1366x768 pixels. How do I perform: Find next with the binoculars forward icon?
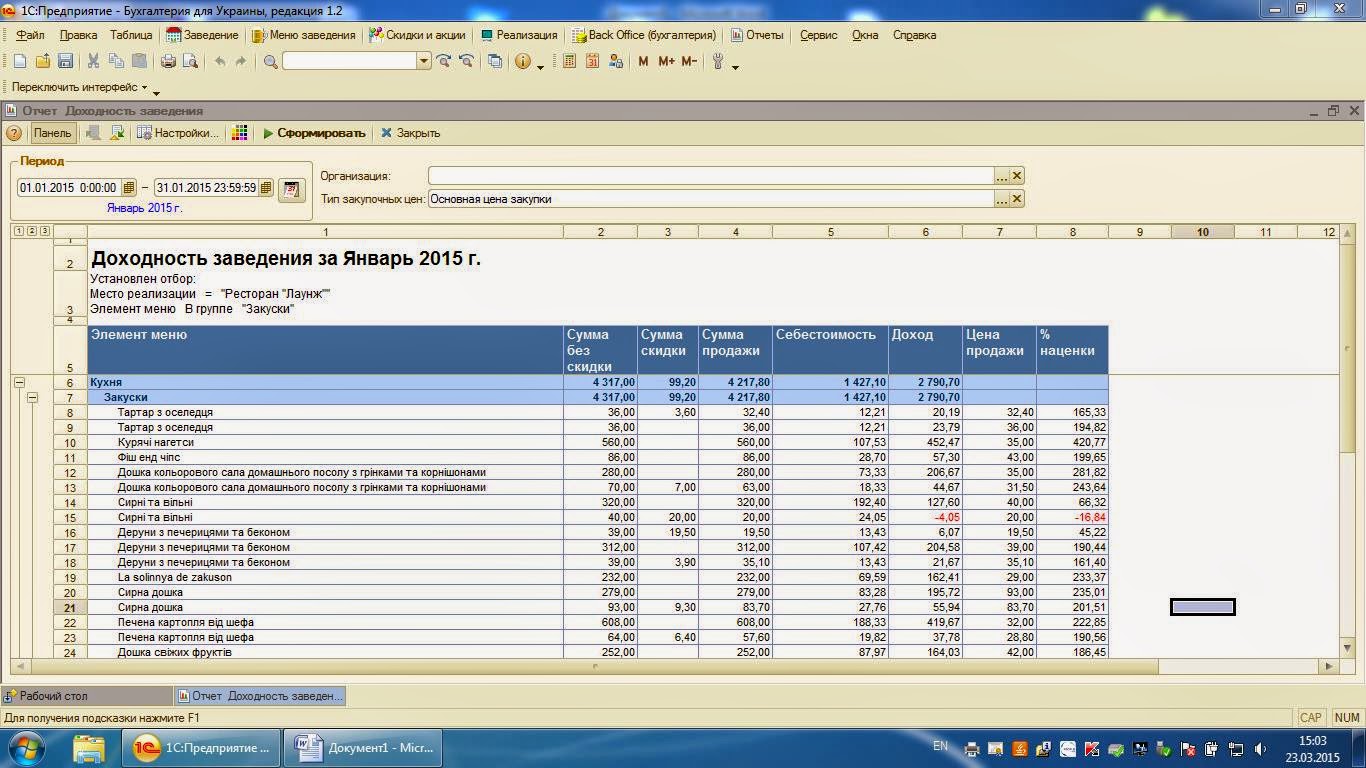(444, 61)
